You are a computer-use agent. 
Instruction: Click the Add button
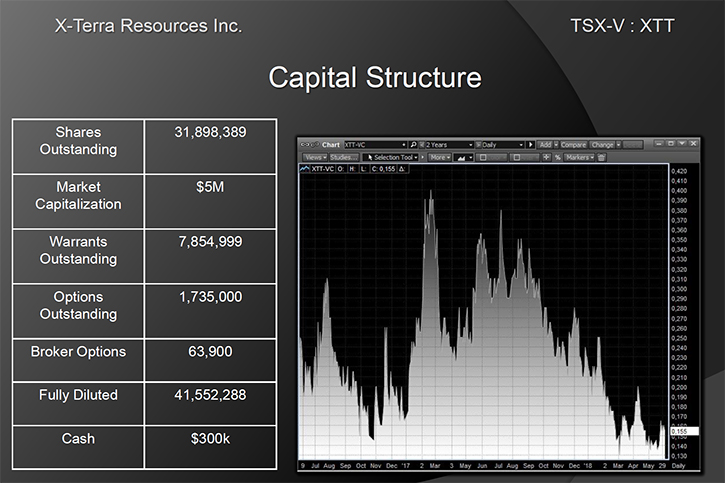[545, 145]
